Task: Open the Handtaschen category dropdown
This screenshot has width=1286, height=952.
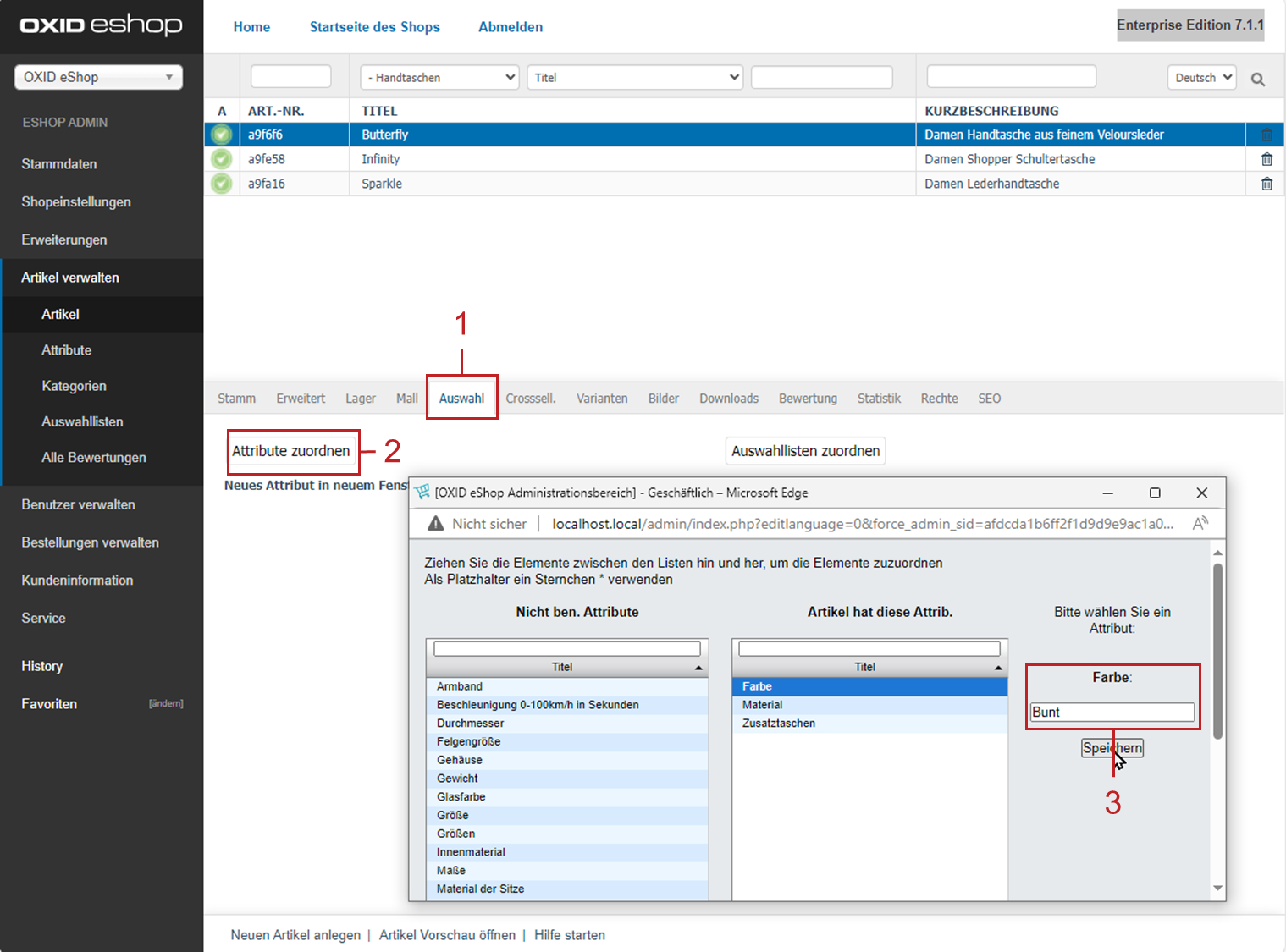Action: (x=439, y=77)
